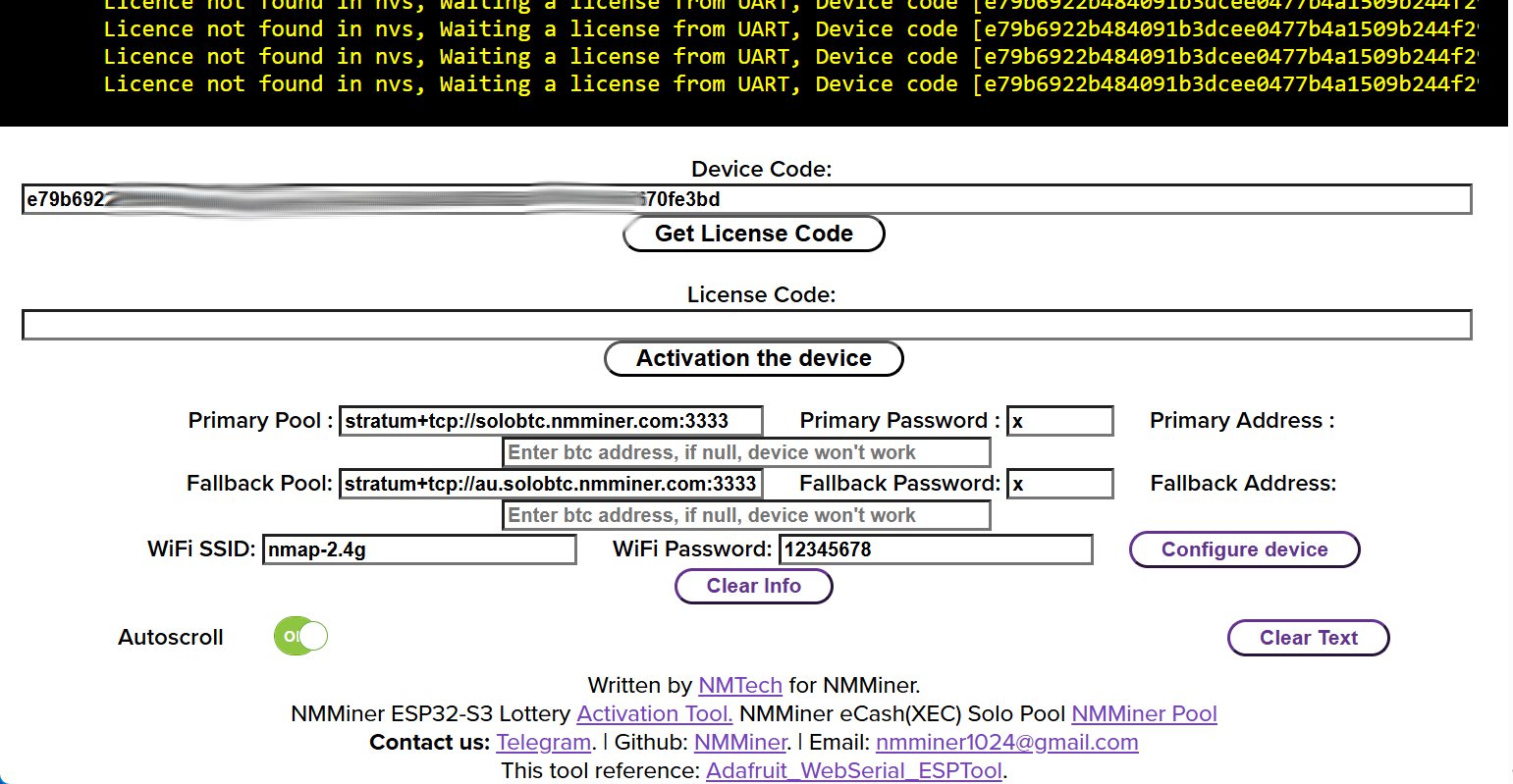This screenshot has width=1513, height=784.
Task: Select the Fallback Pool URL field
Action: click(x=551, y=484)
